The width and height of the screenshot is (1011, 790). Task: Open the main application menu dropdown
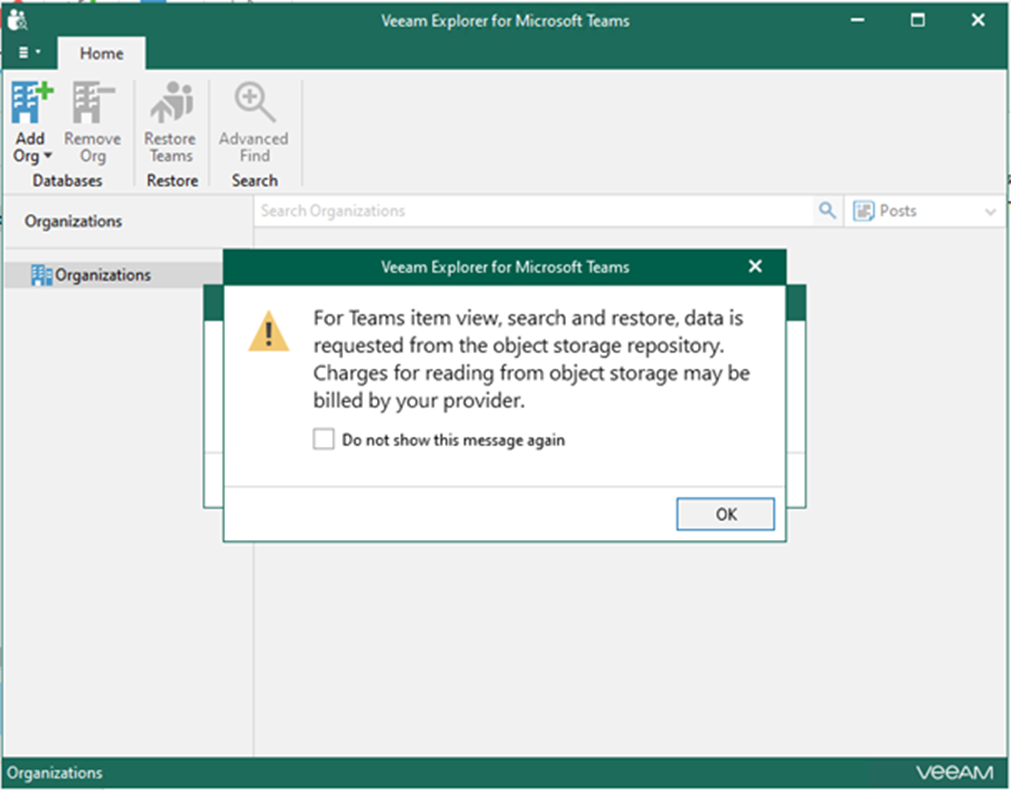(30, 53)
